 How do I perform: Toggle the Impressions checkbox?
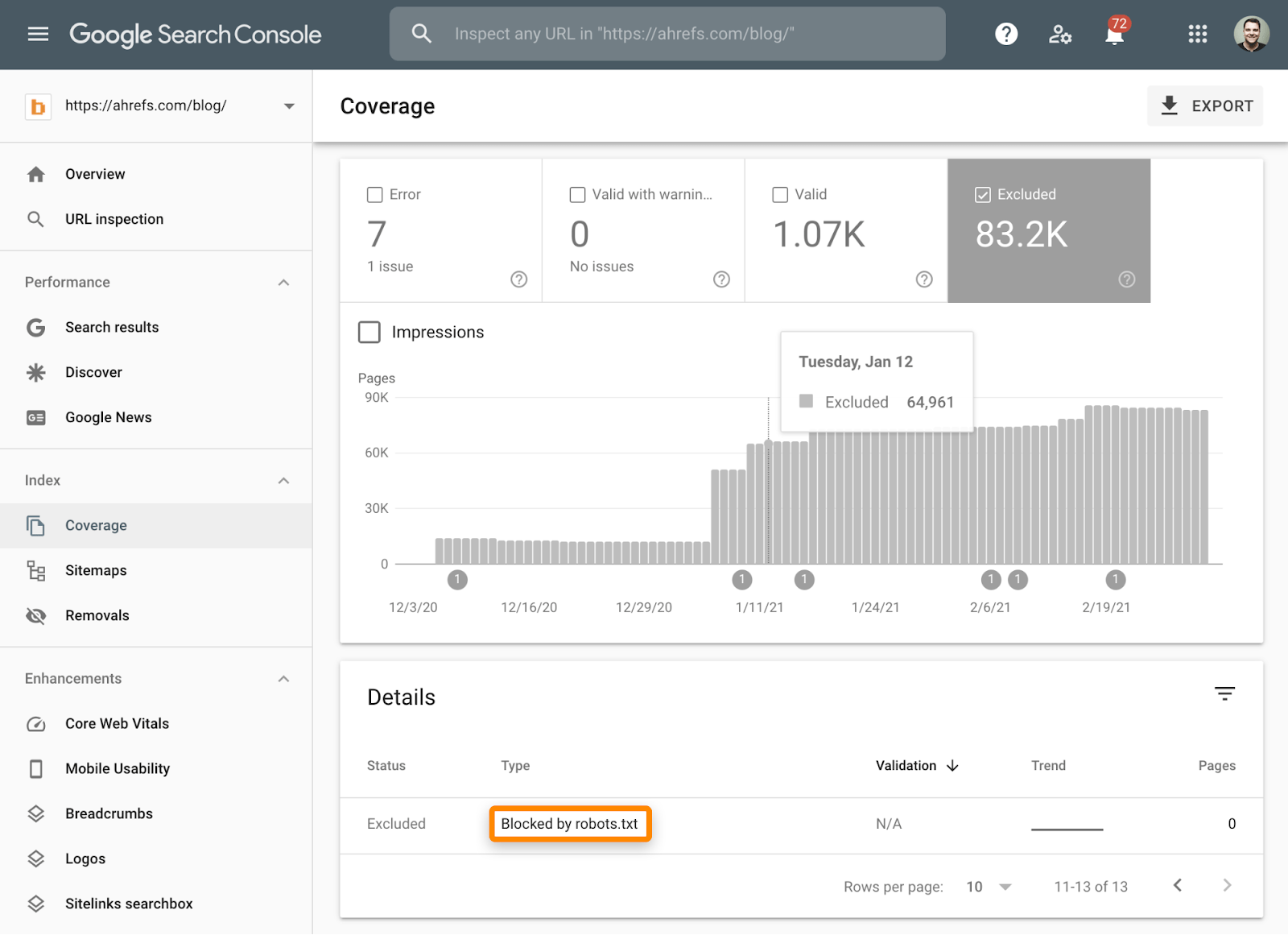(x=369, y=333)
